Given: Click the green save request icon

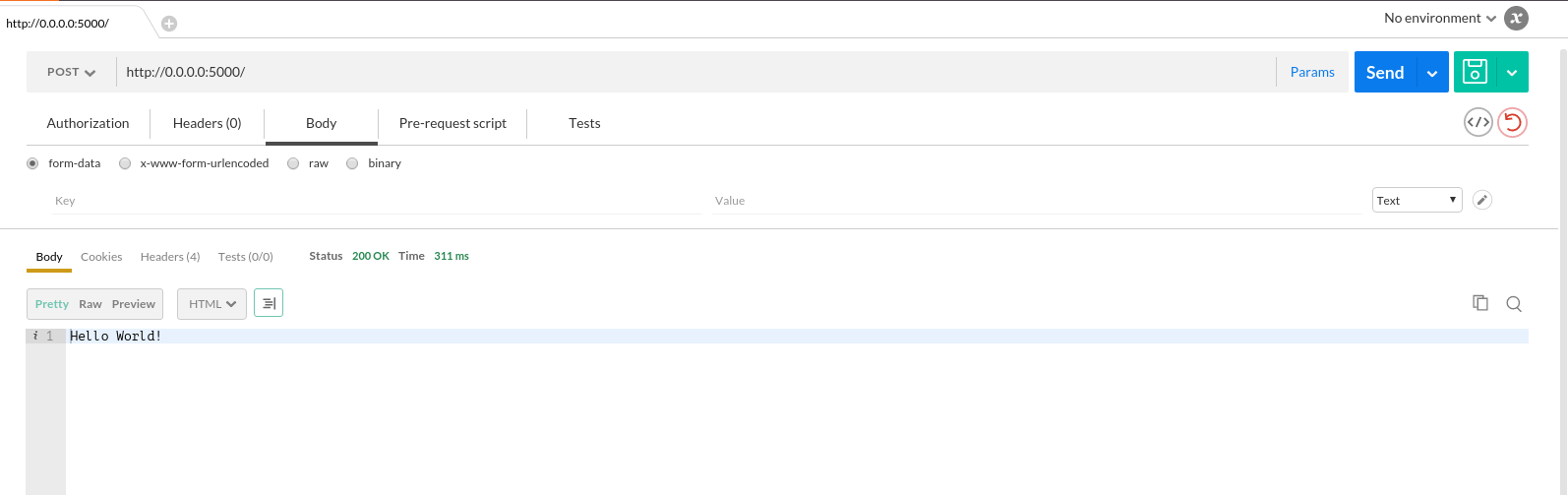Looking at the screenshot, I should click(1474, 72).
